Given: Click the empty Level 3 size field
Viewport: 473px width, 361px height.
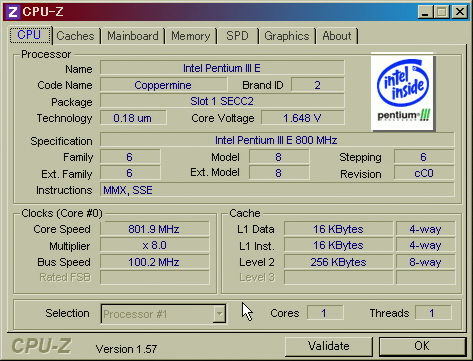Looking at the screenshot, I should (x=338, y=277).
